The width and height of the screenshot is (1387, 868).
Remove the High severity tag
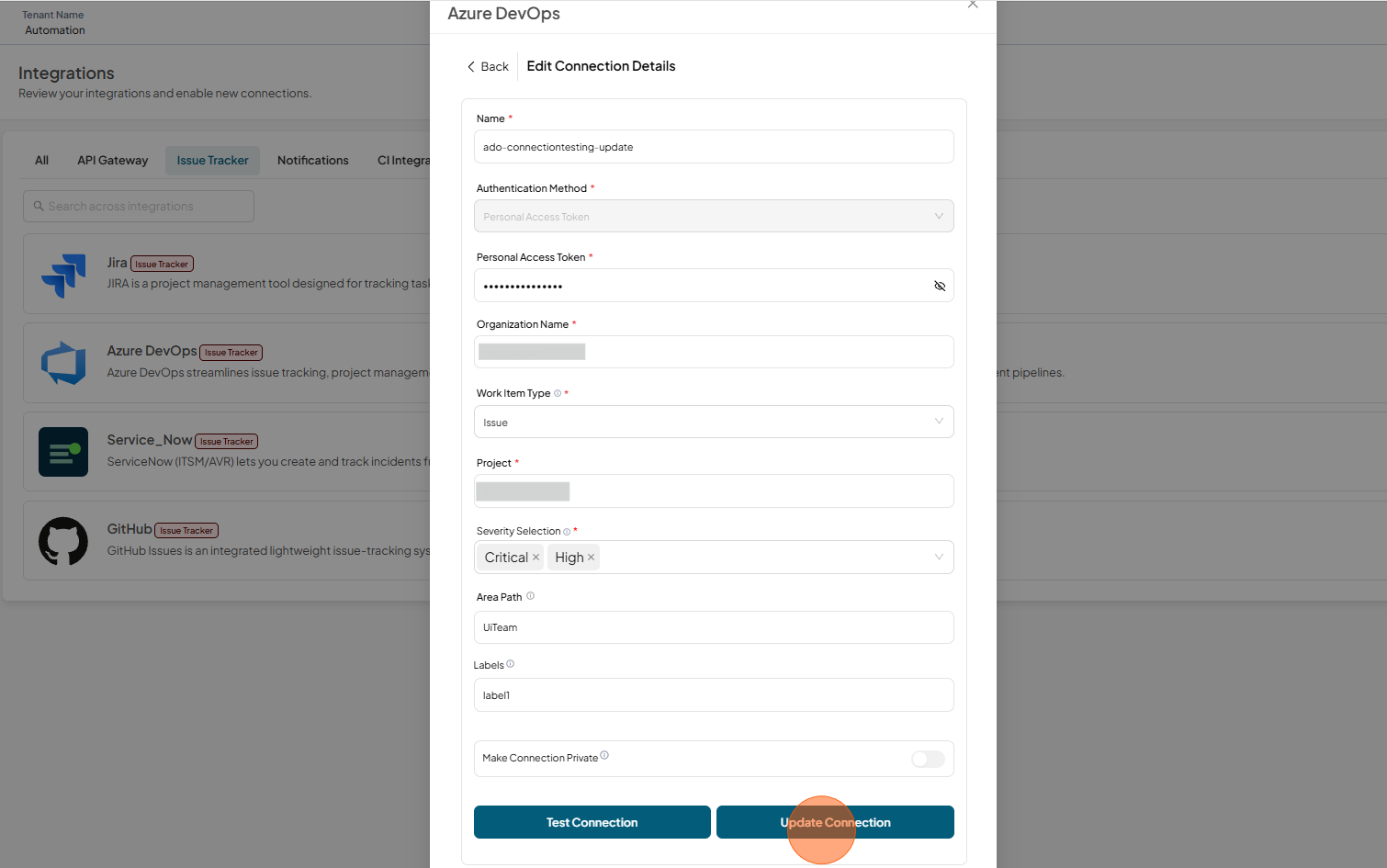coord(592,558)
